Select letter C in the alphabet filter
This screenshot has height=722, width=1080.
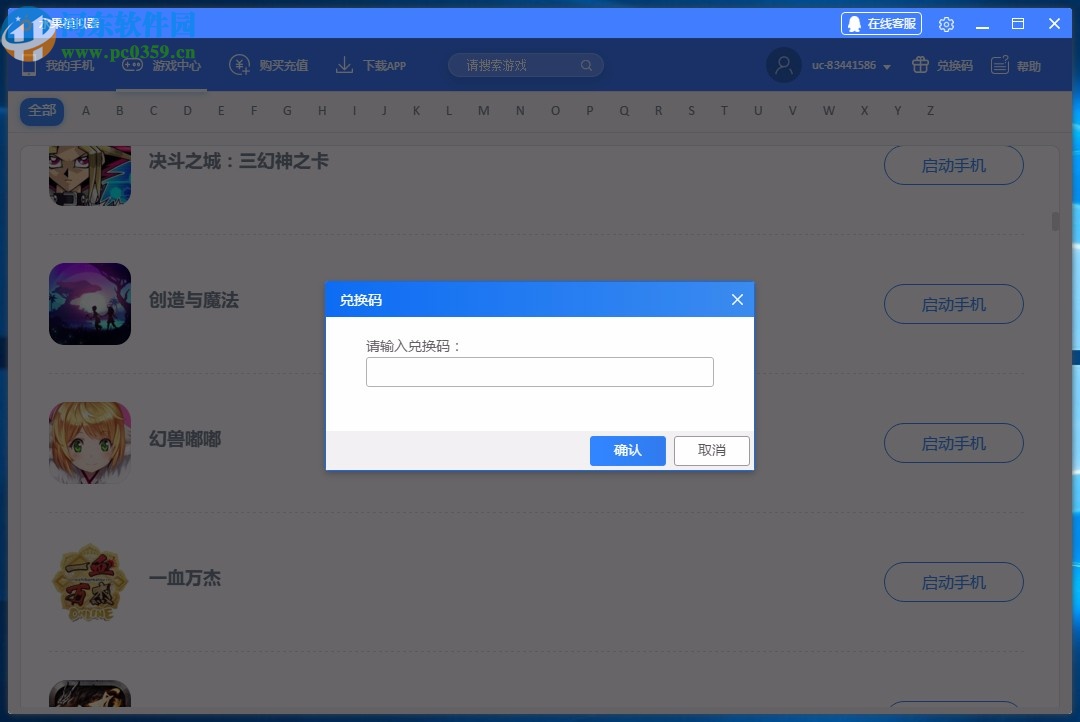pos(153,111)
